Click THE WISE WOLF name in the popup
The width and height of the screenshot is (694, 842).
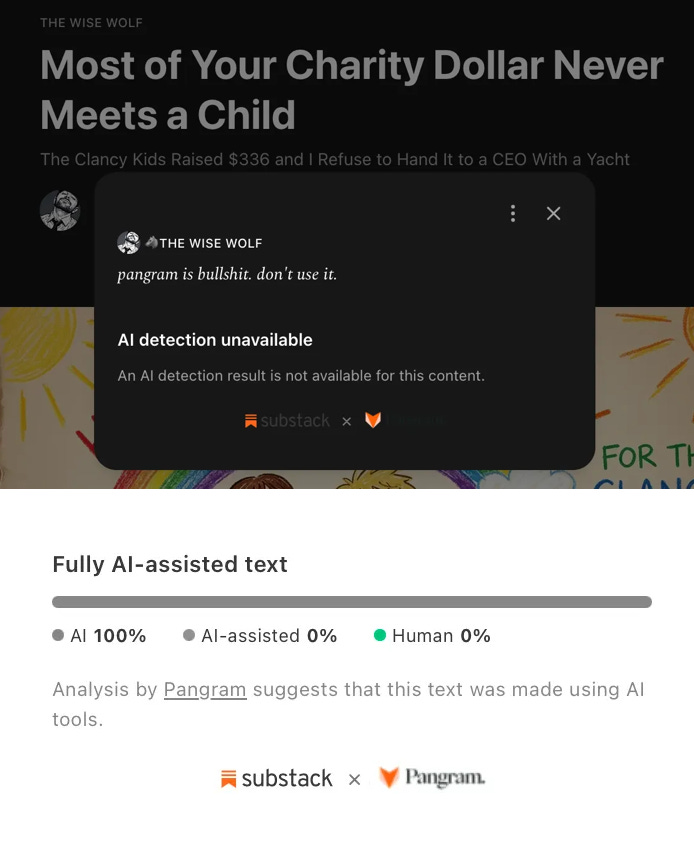[211, 243]
